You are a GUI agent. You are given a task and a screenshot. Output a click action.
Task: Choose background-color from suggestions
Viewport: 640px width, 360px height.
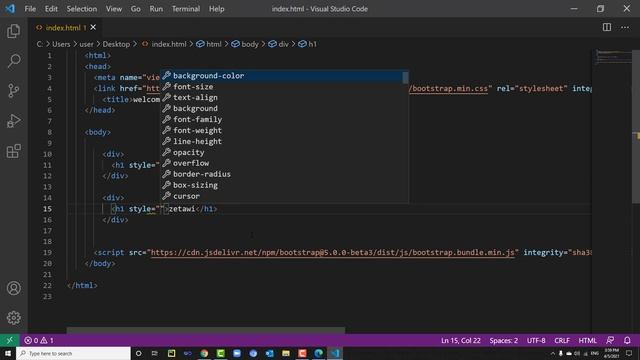click(284, 76)
